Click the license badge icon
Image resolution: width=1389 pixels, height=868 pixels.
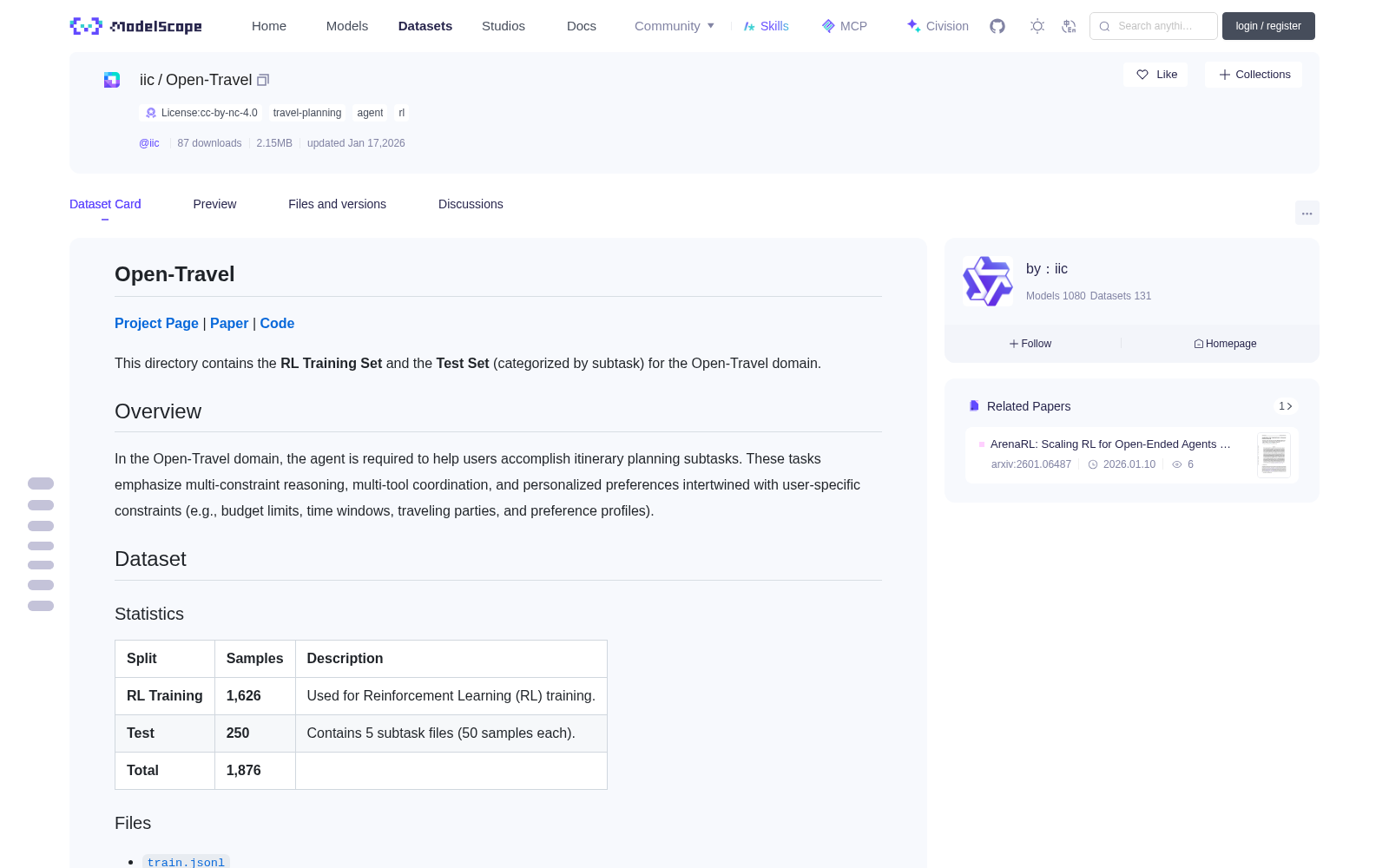[151, 113]
